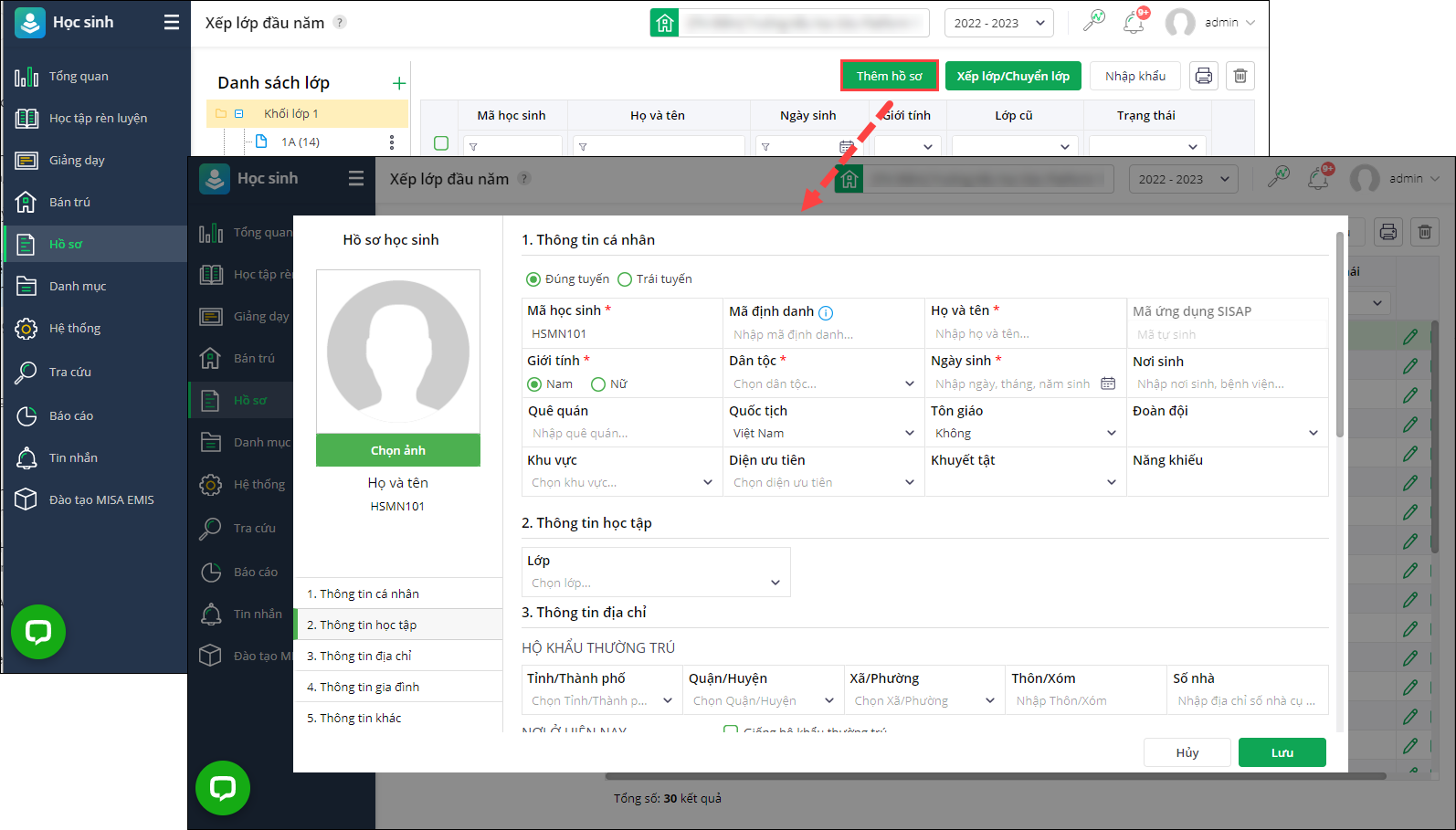1456x830 pixels.
Task: Choose Nữ for Giới tính
Action: tap(598, 384)
